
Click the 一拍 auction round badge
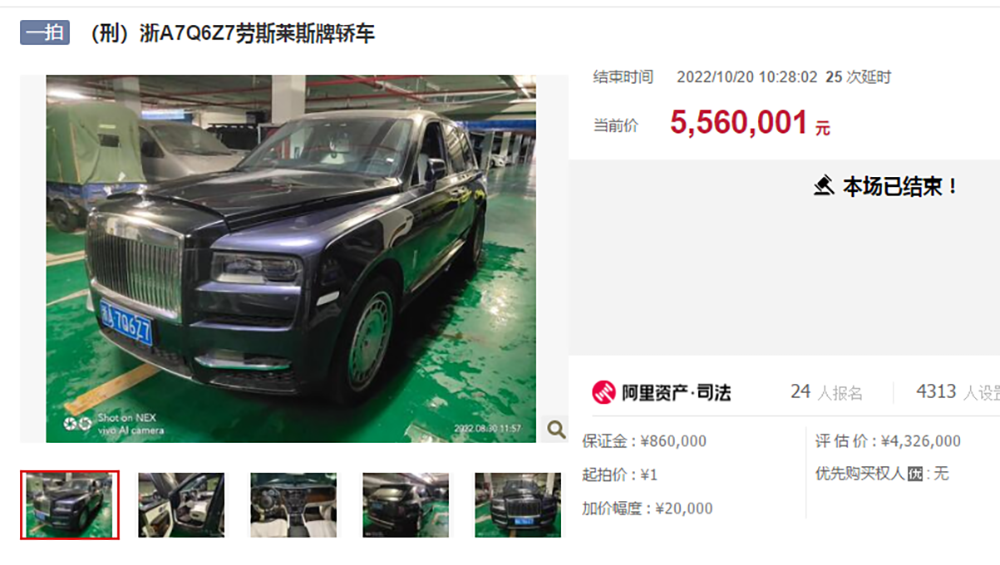coord(45,33)
